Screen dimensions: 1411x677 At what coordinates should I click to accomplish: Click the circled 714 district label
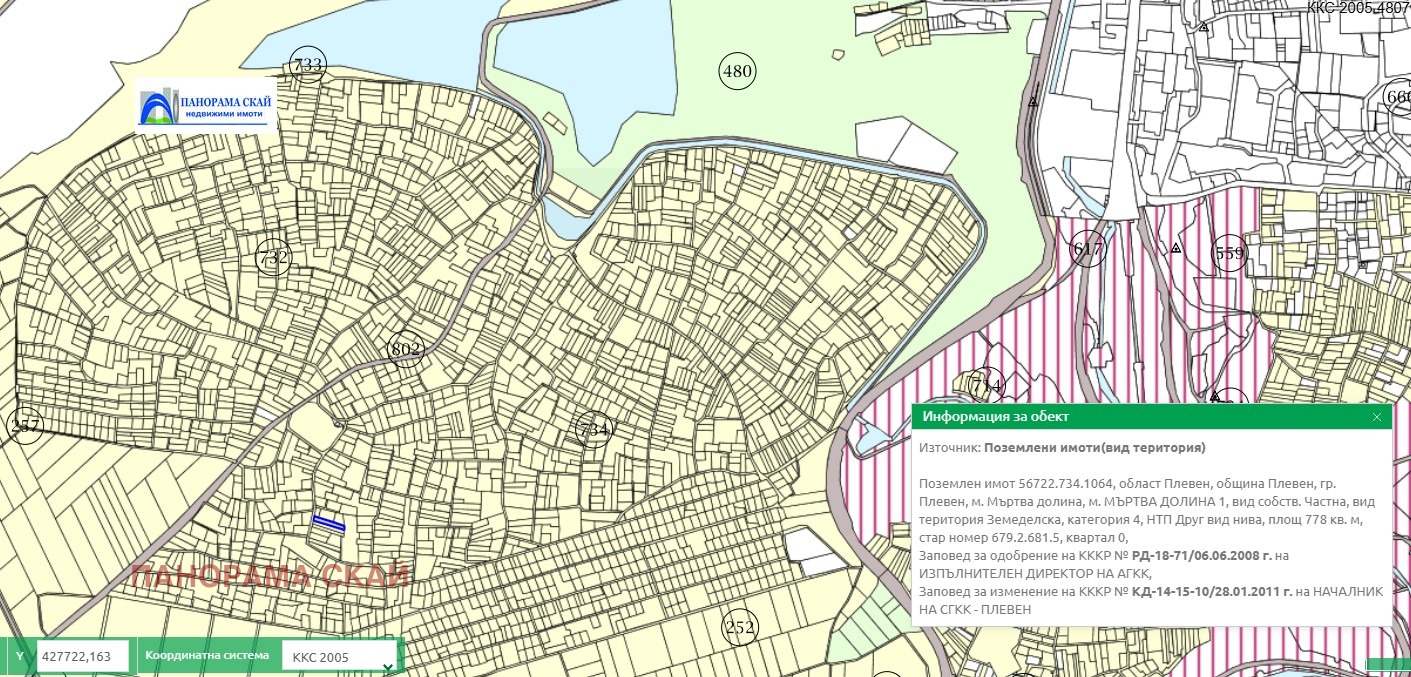986,385
